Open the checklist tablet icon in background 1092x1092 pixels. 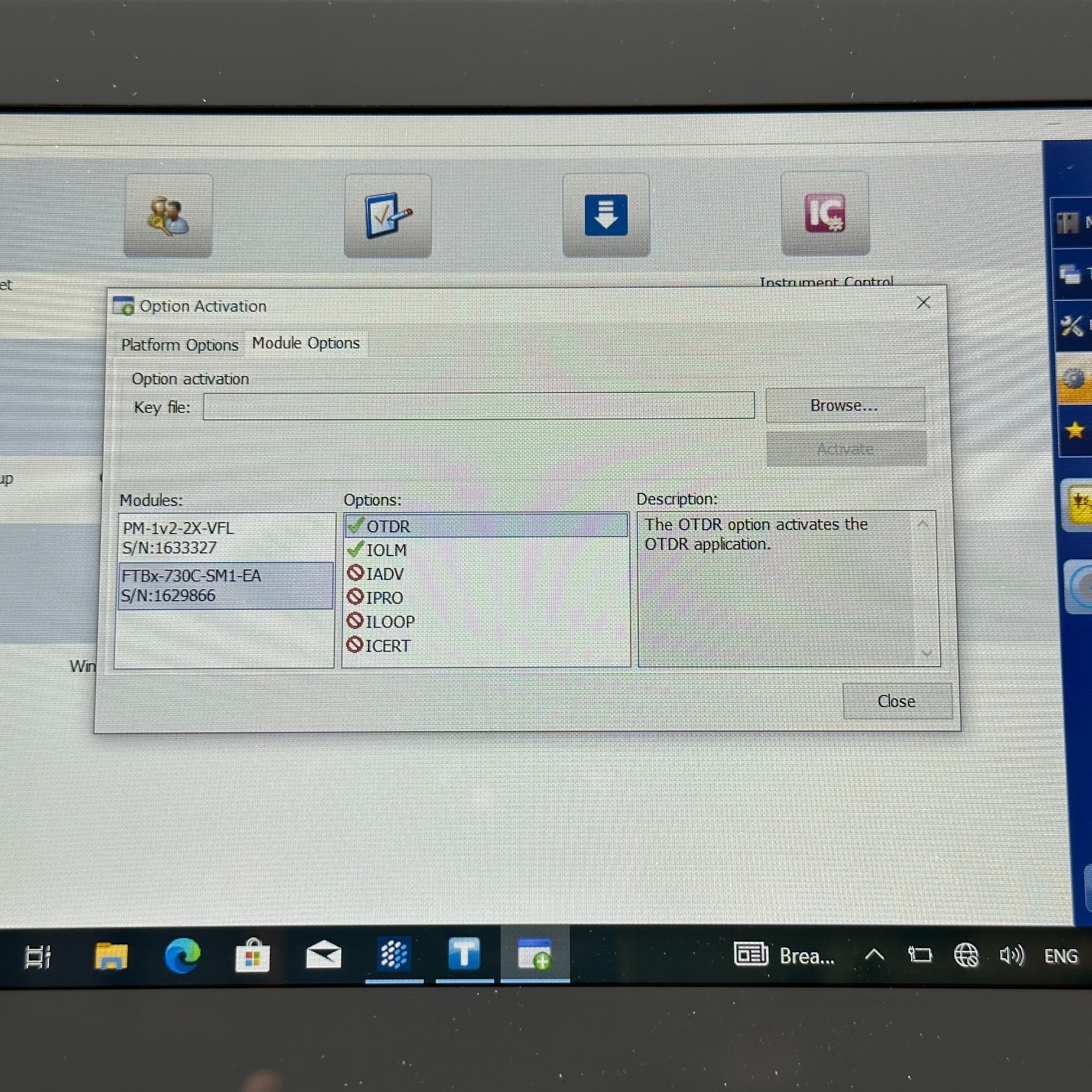[388, 216]
